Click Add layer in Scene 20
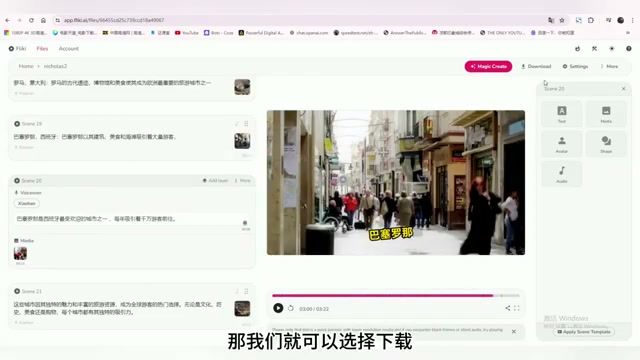This screenshot has height=360, width=640. [x=215, y=180]
